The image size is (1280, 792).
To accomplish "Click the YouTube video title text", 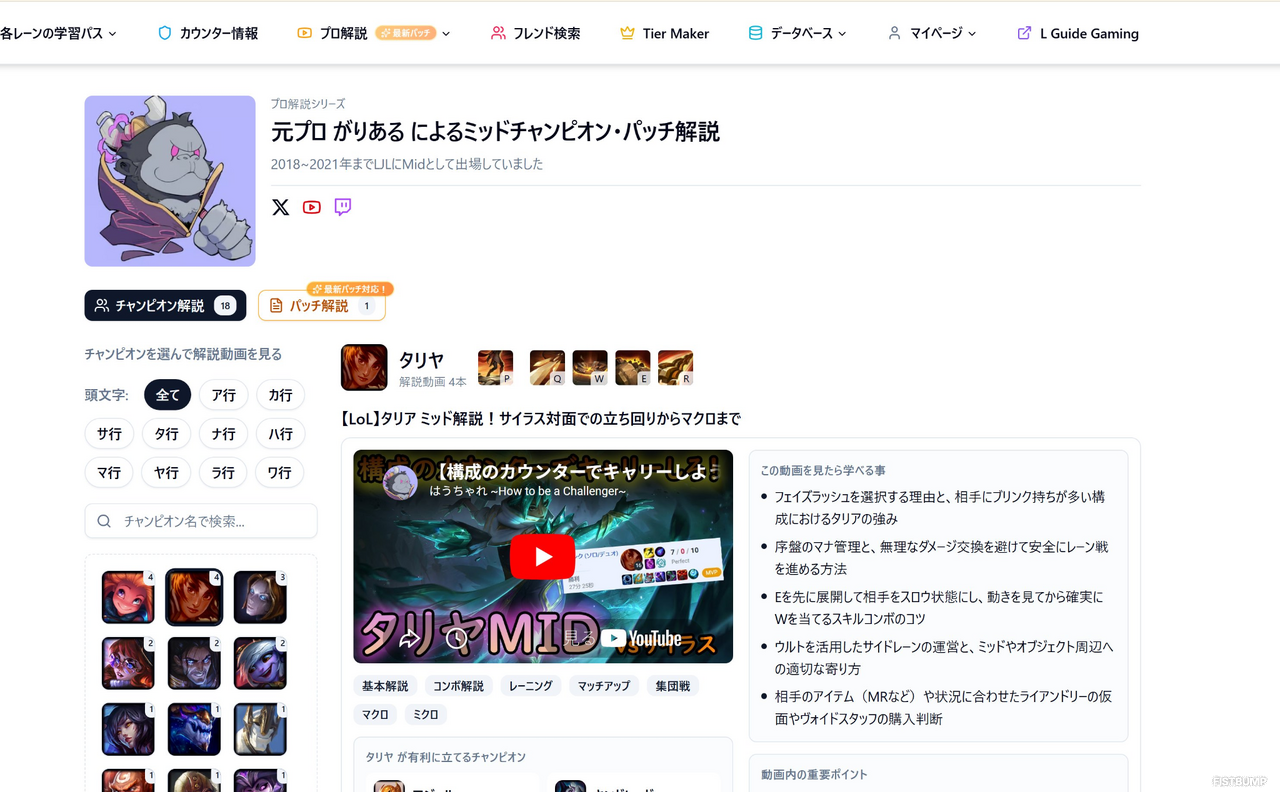I will (x=576, y=470).
